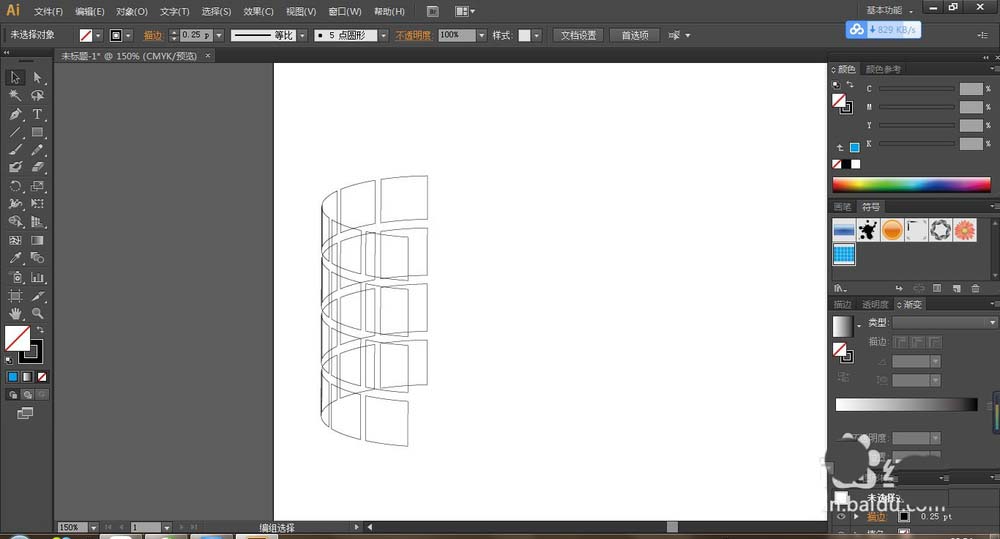
Task: Select the Free Transform tool
Action: [38, 204]
